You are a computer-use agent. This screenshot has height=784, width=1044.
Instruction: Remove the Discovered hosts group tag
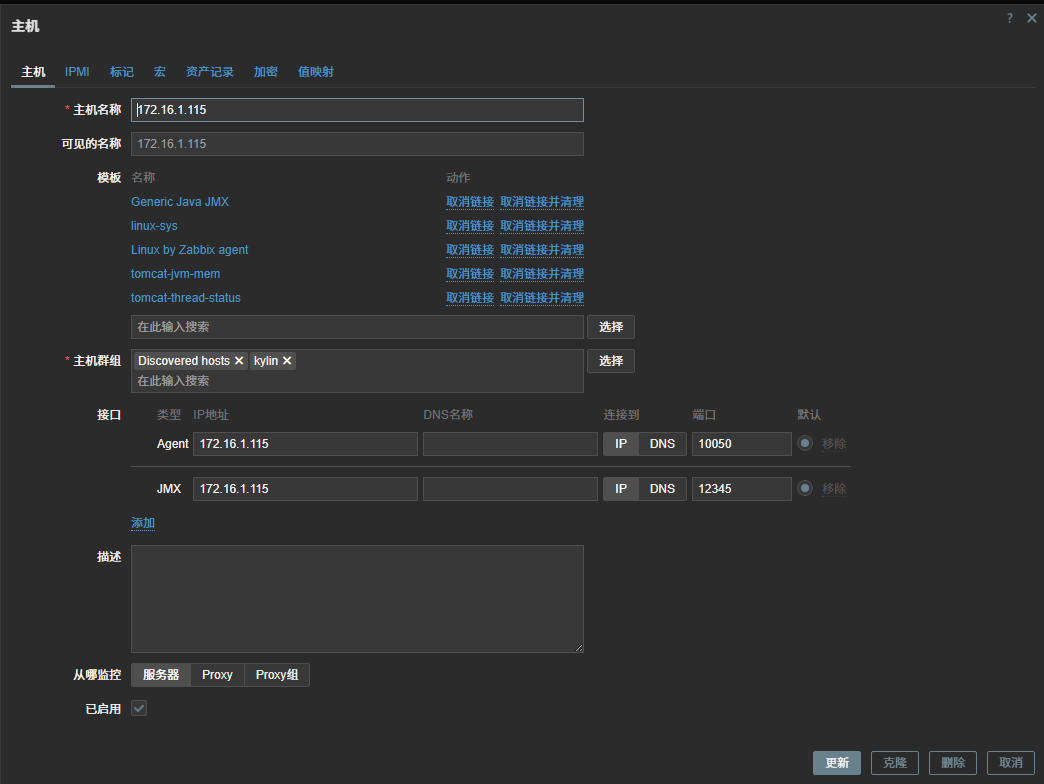(x=239, y=361)
